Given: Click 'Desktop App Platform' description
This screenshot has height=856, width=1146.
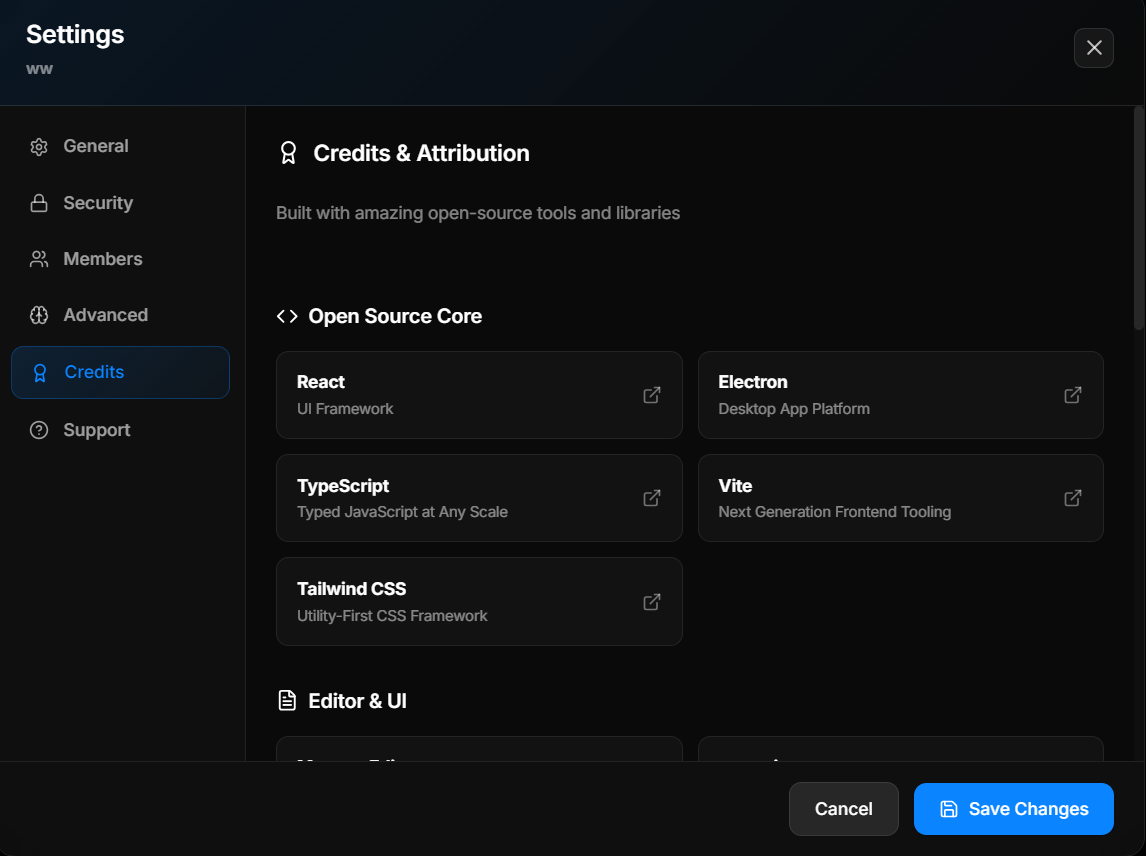Looking at the screenshot, I should pyautogui.click(x=794, y=409).
